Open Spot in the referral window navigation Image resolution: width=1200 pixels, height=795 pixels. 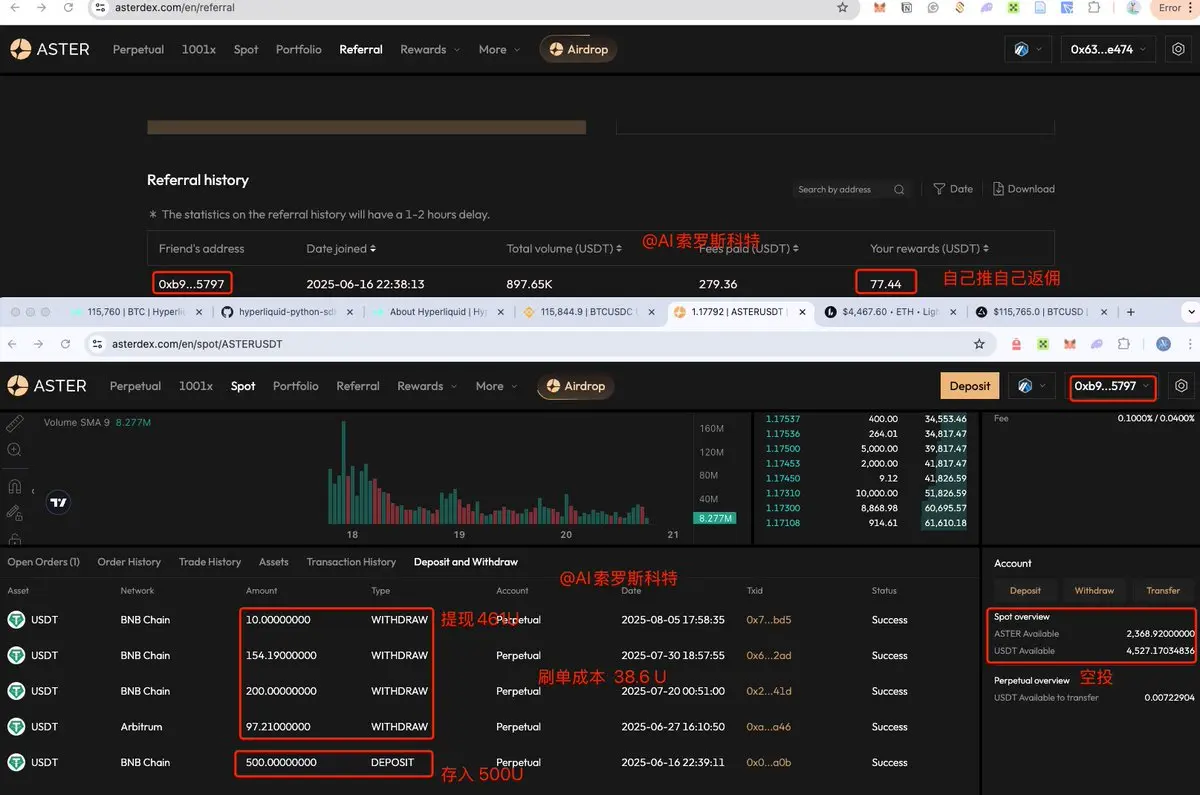tap(246, 49)
